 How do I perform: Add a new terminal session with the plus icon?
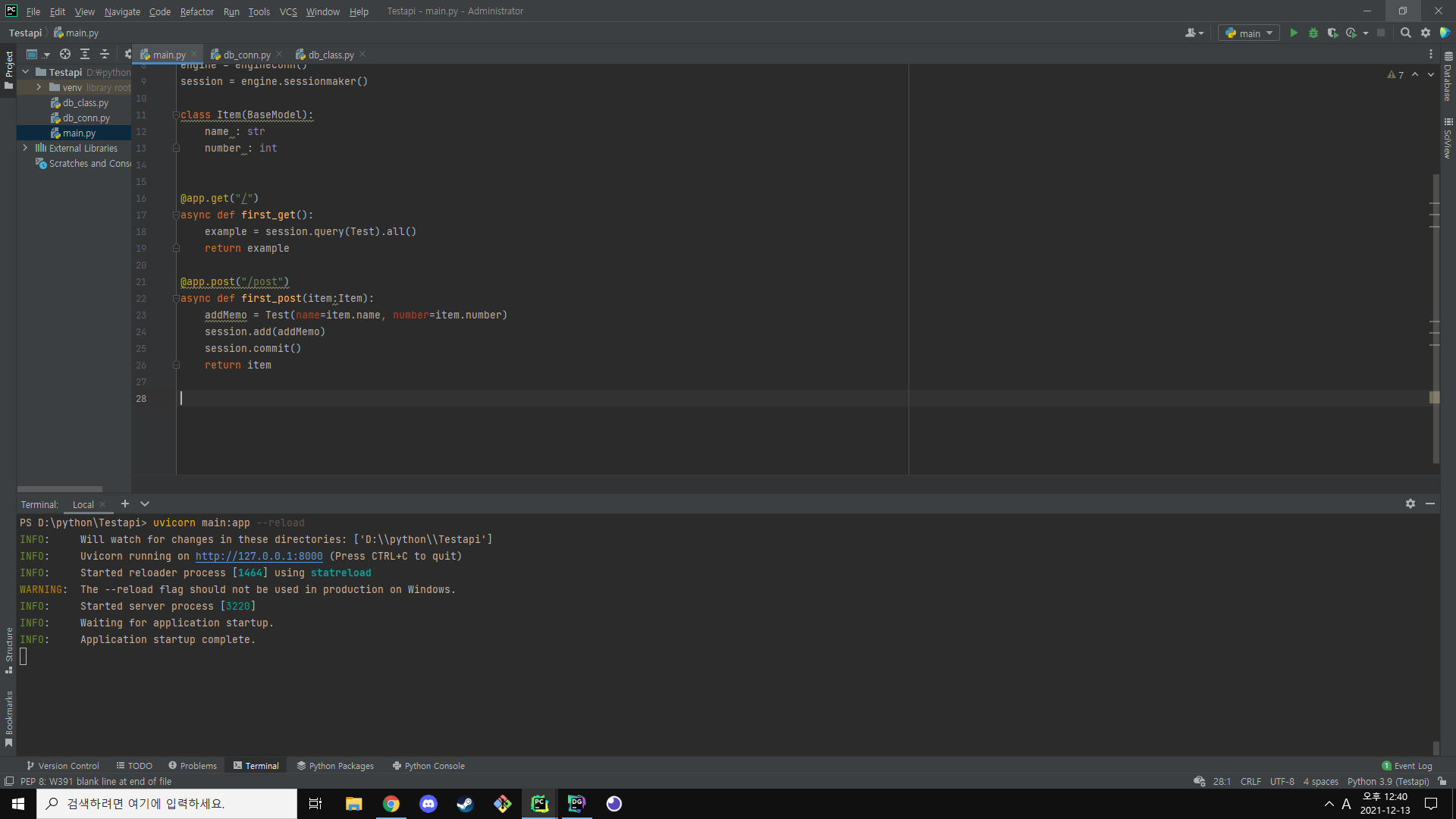pos(125,504)
